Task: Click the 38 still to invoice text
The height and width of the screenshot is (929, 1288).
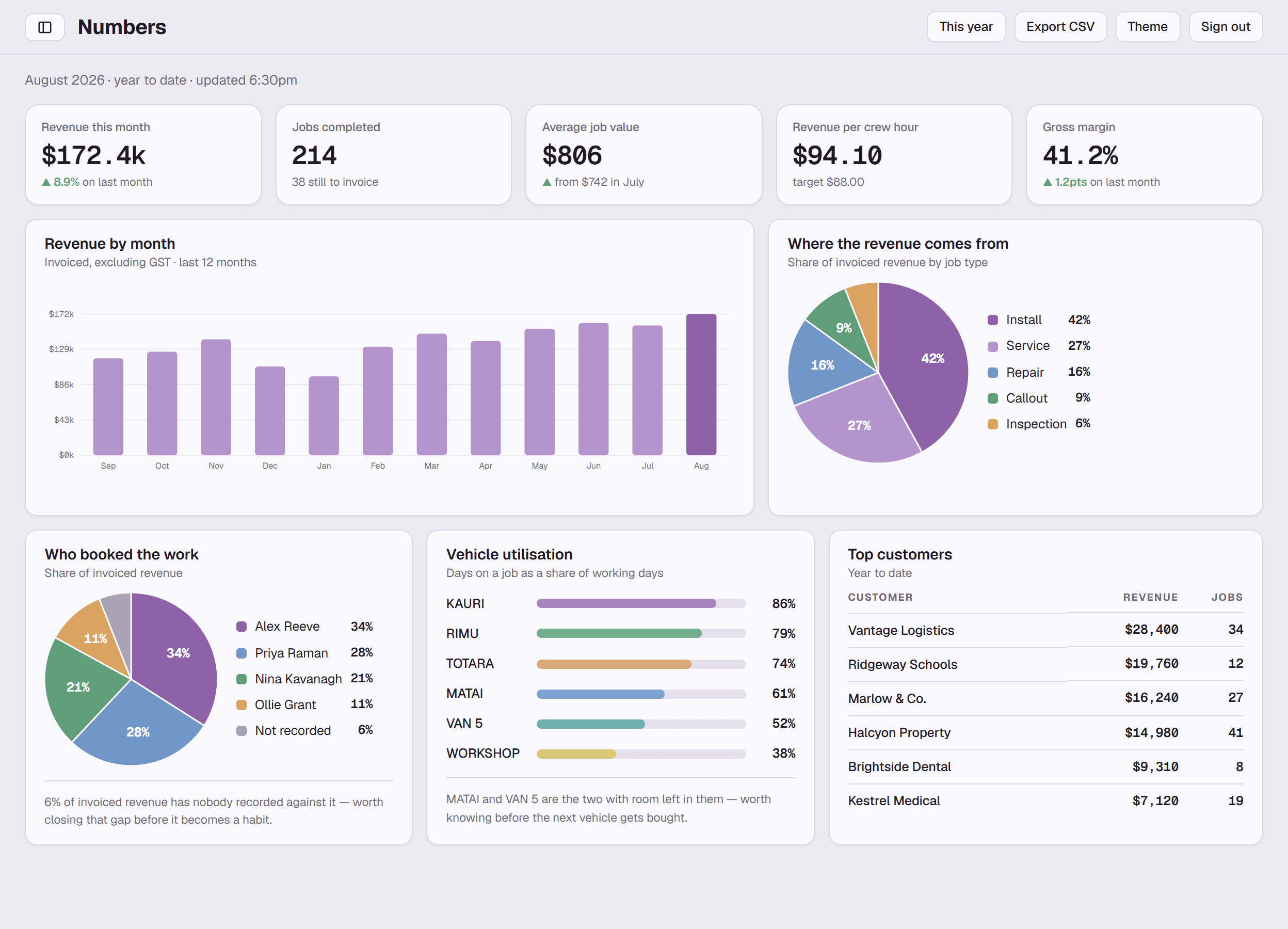Action: click(335, 182)
